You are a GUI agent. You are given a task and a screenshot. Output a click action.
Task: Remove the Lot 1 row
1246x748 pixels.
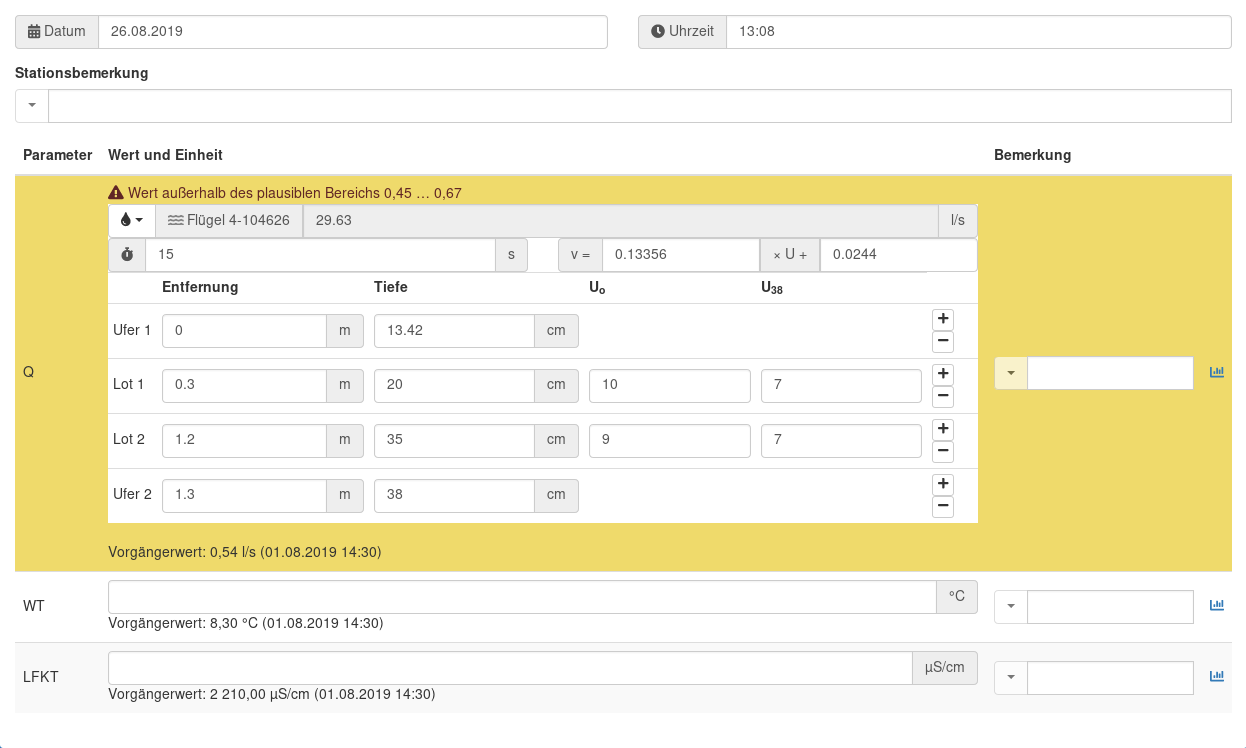point(942,397)
